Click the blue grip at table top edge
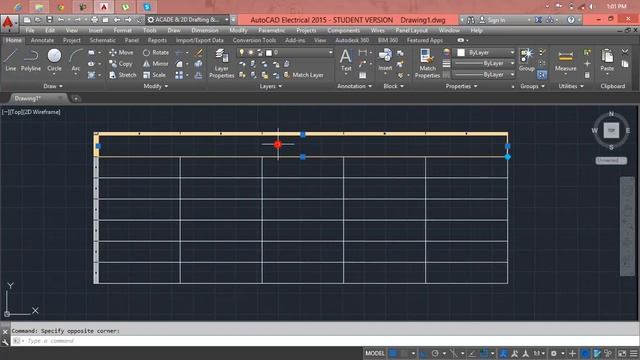This screenshot has width=640, height=360. [302, 134]
